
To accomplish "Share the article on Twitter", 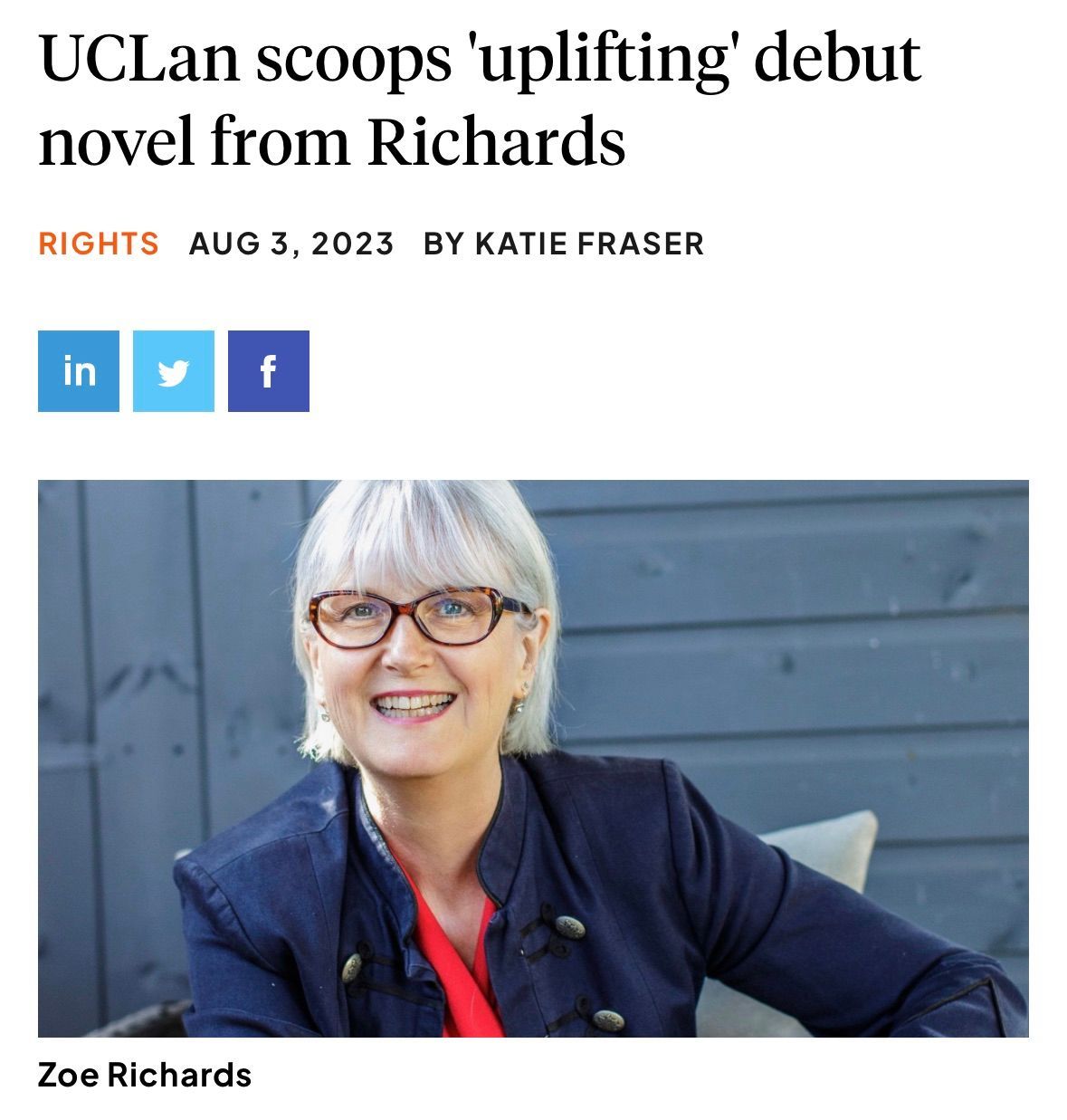I will pos(174,371).
